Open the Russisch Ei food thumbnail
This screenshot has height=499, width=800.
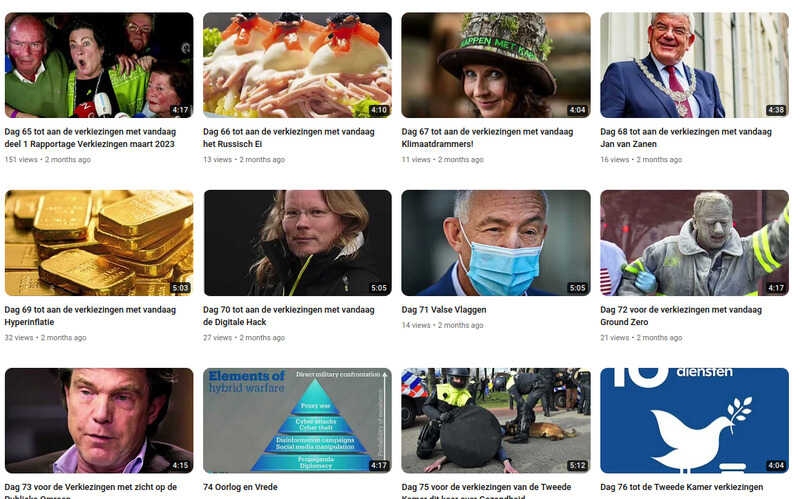(x=297, y=65)
